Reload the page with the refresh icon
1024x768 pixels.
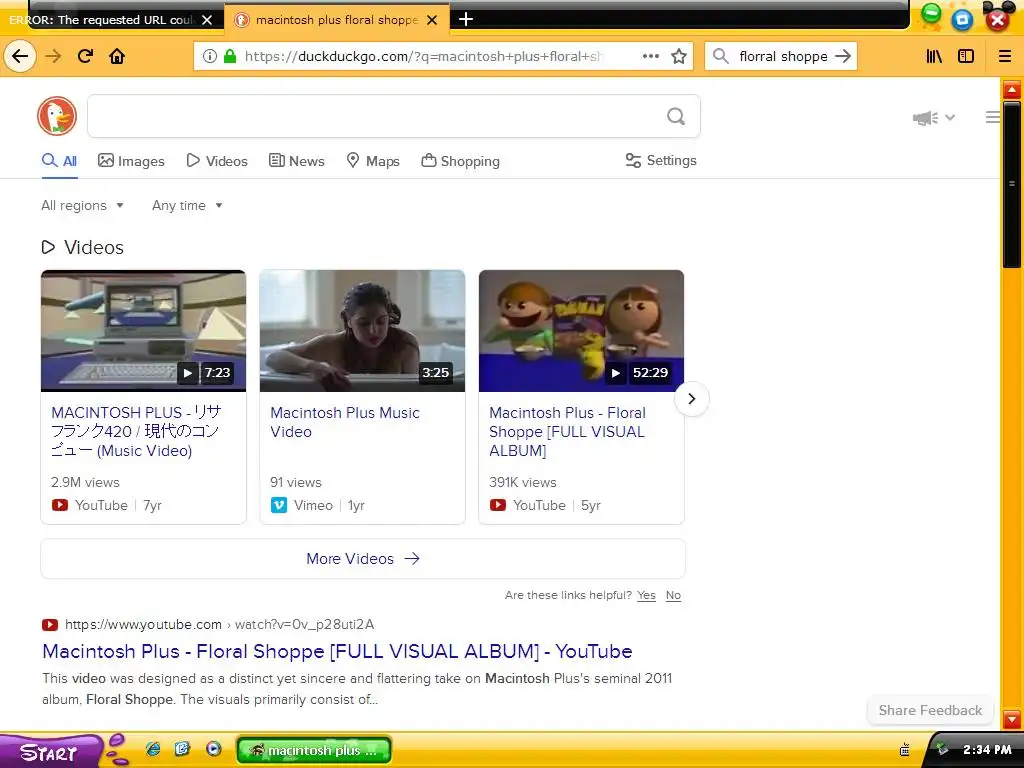point(86,56)
